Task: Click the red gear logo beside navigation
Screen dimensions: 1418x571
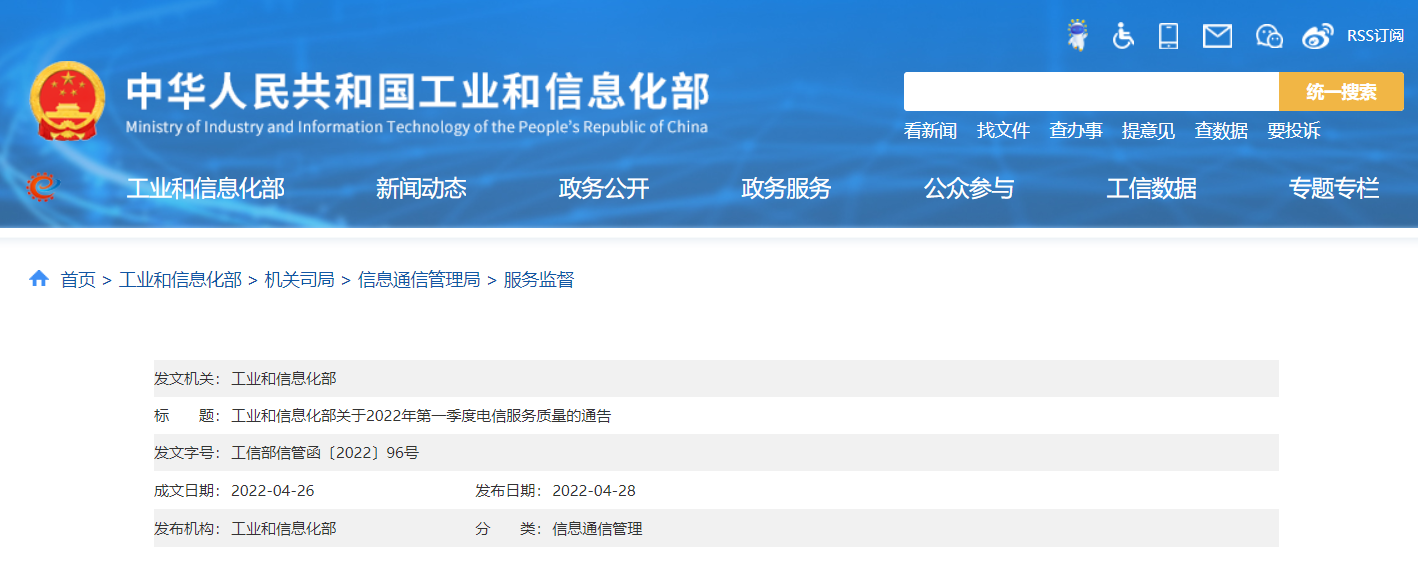Action: point(42,187)
